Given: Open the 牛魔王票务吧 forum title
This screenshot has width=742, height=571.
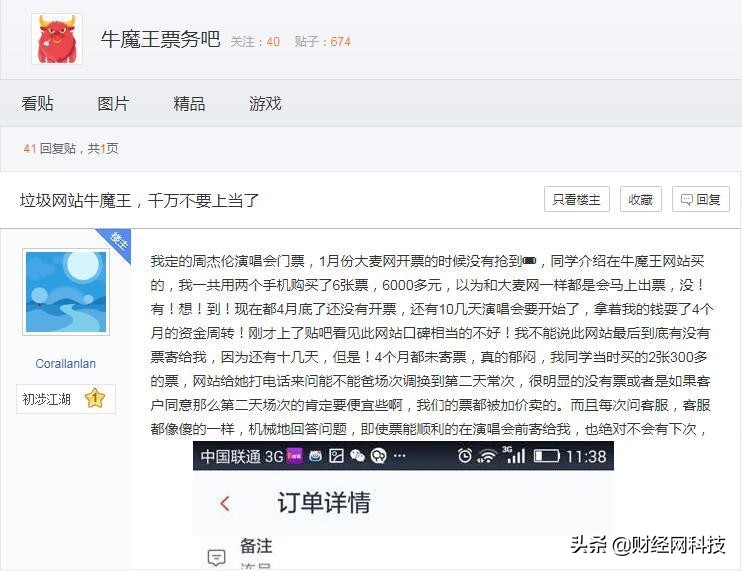Looking at the screenshot, I should [x=160, y=39].
